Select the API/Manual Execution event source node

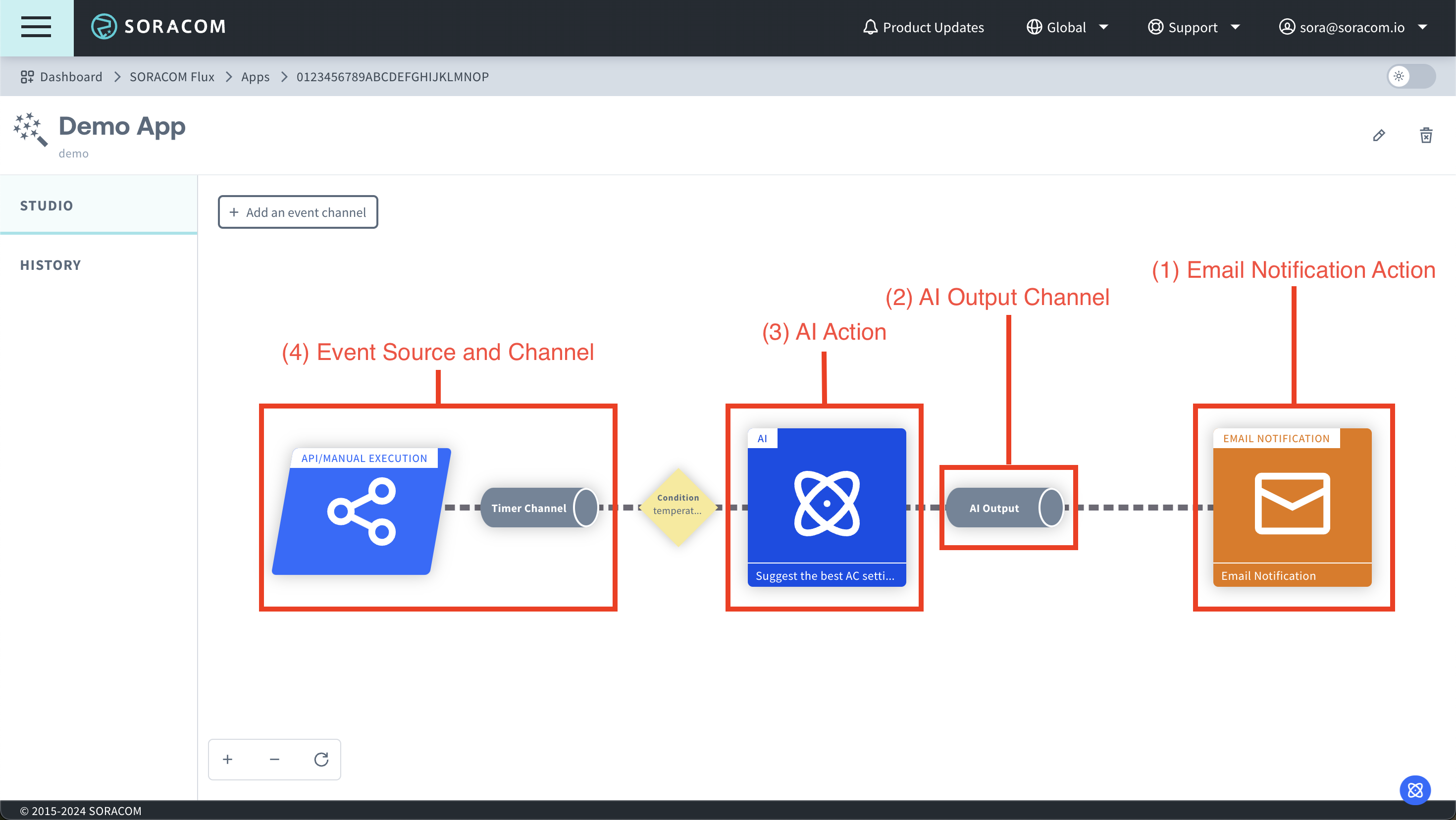point(361,512)
